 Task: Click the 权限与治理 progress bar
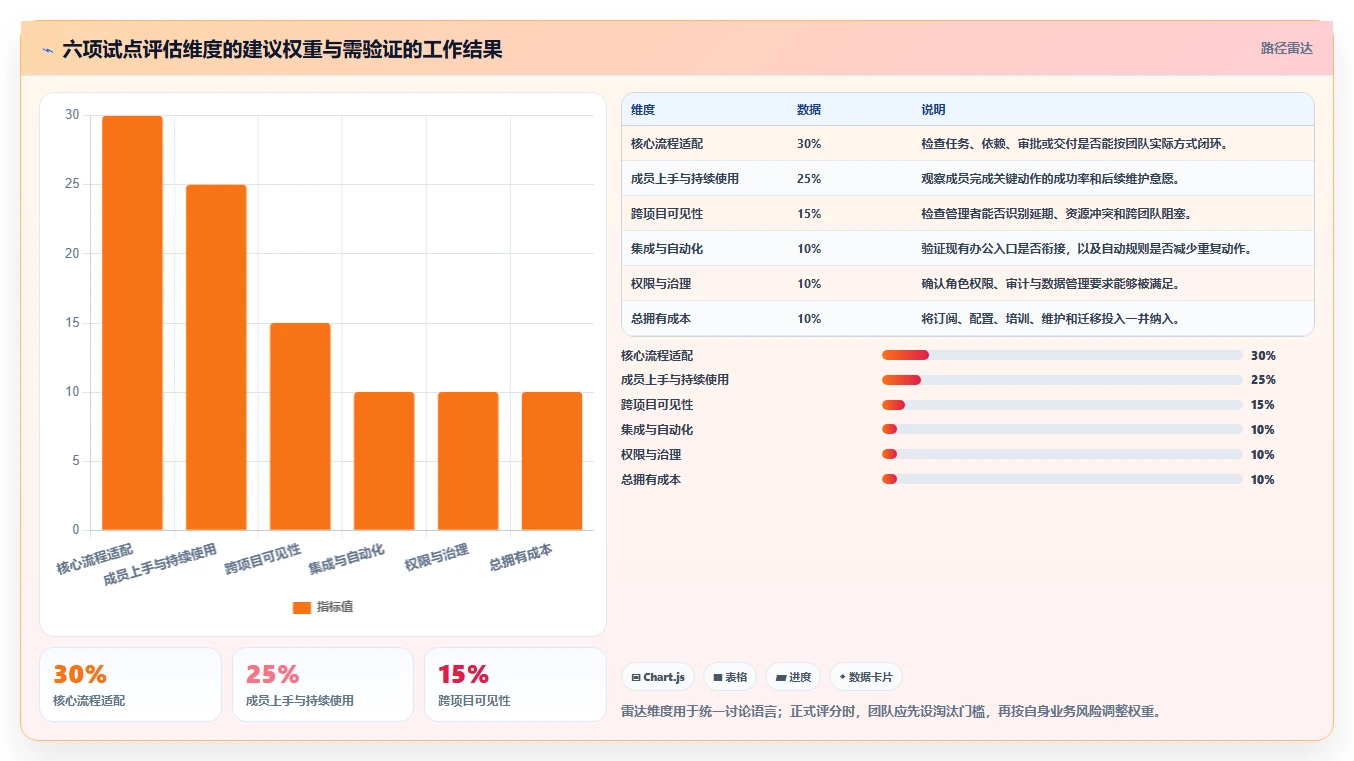click(1062, 455)
